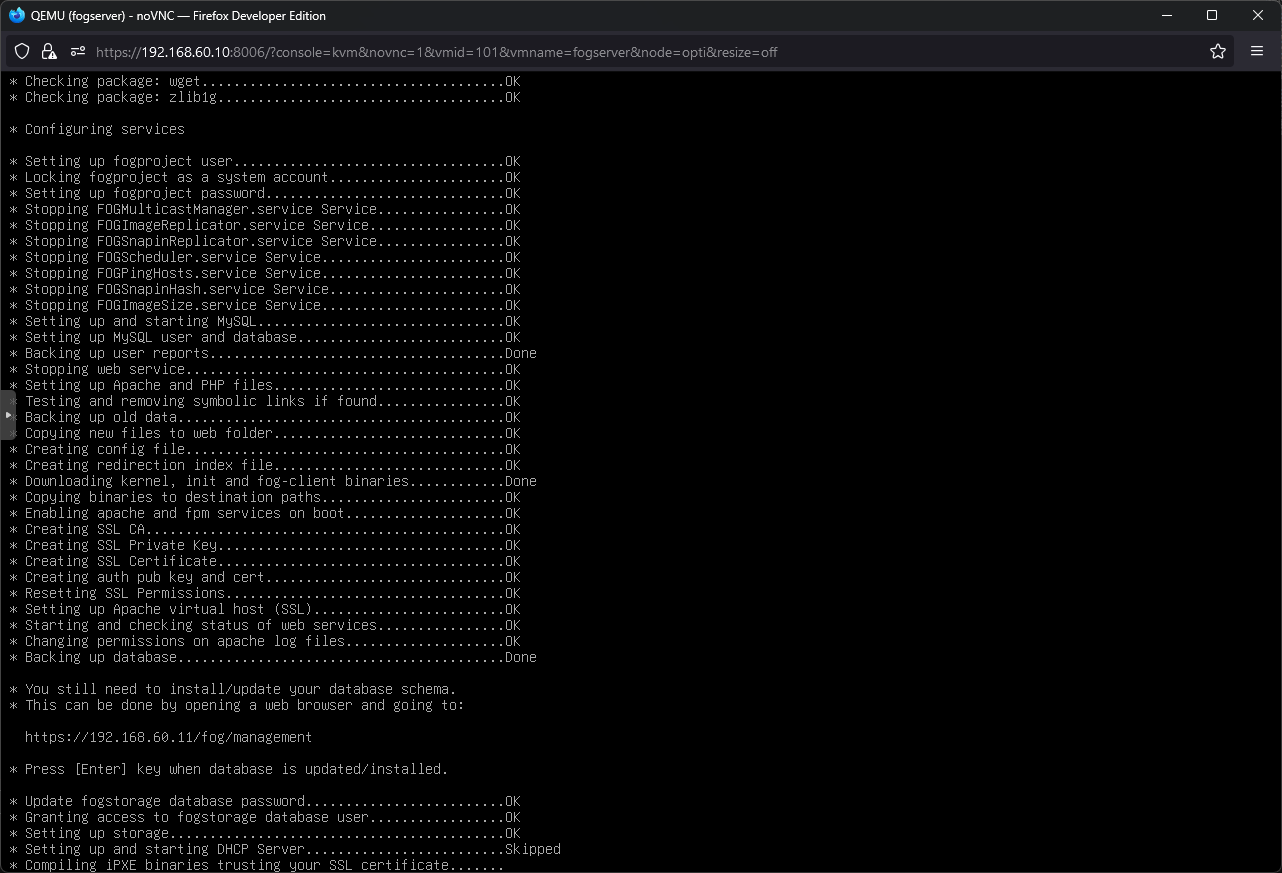
Task: Click 'Stopping FOGScheduler.service' line
Action: coord(265,257)
